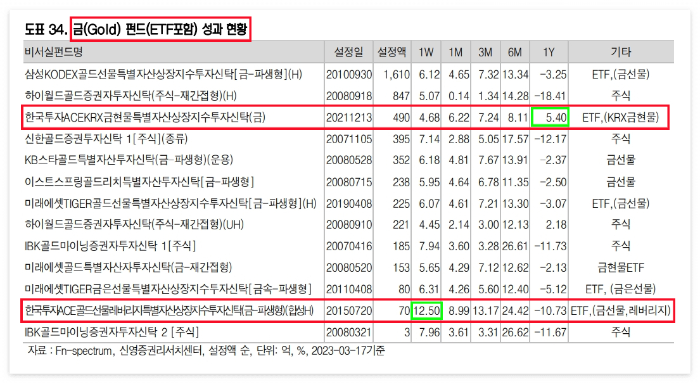Click the 1Y value '-10.73'
The image size is (700, 383).
551,311
